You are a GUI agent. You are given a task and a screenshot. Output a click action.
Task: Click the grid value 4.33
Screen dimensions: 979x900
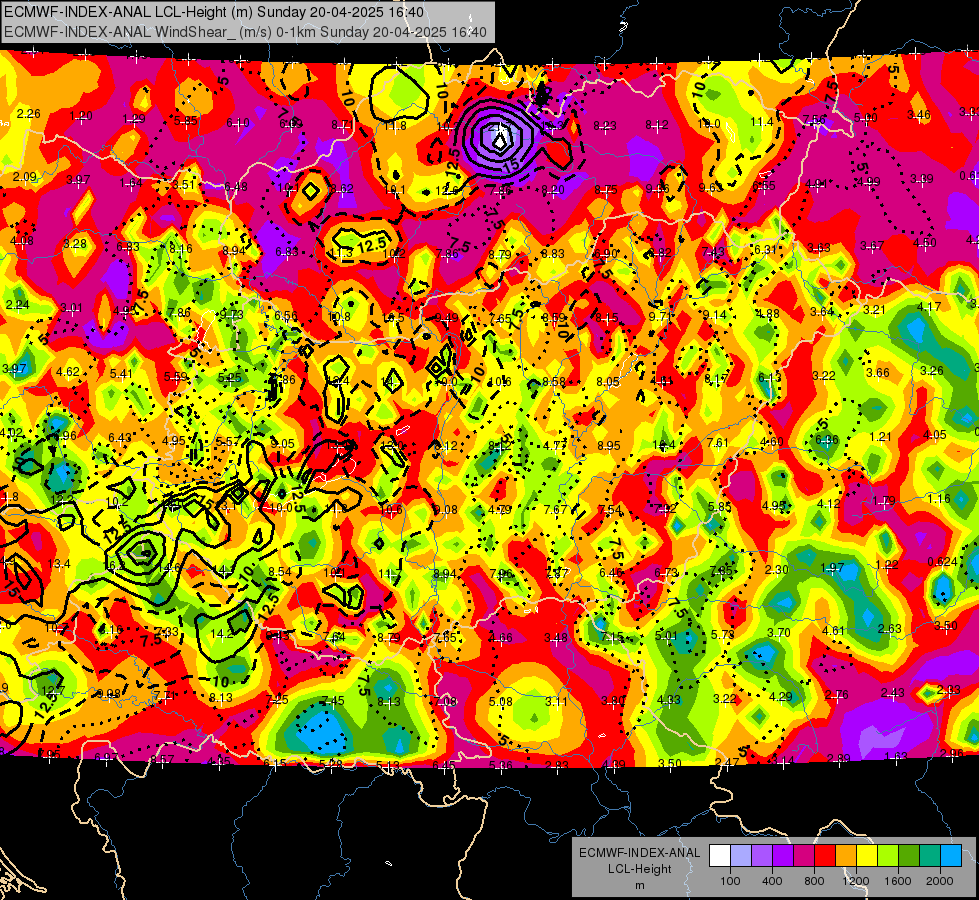pos(669,700)
